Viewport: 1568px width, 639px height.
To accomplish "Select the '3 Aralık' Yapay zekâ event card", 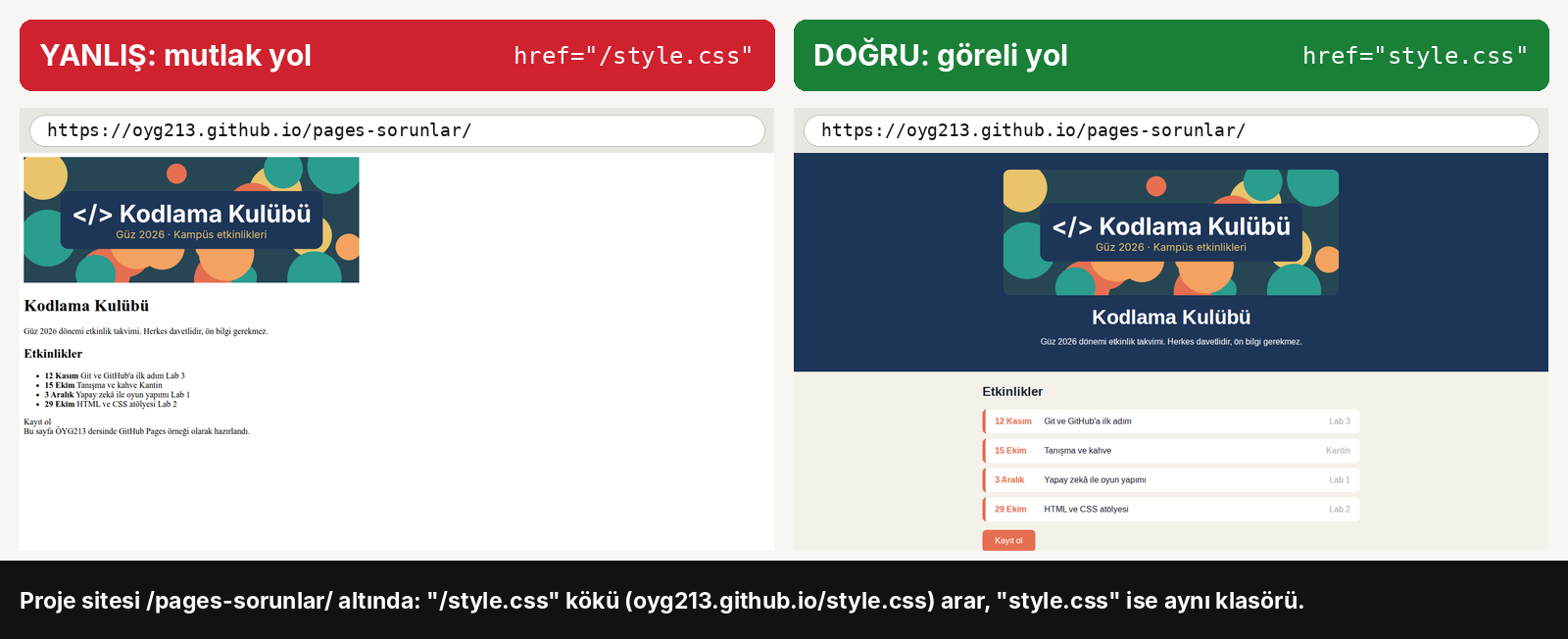I will pyautogui.click(x=1171, y=480).
